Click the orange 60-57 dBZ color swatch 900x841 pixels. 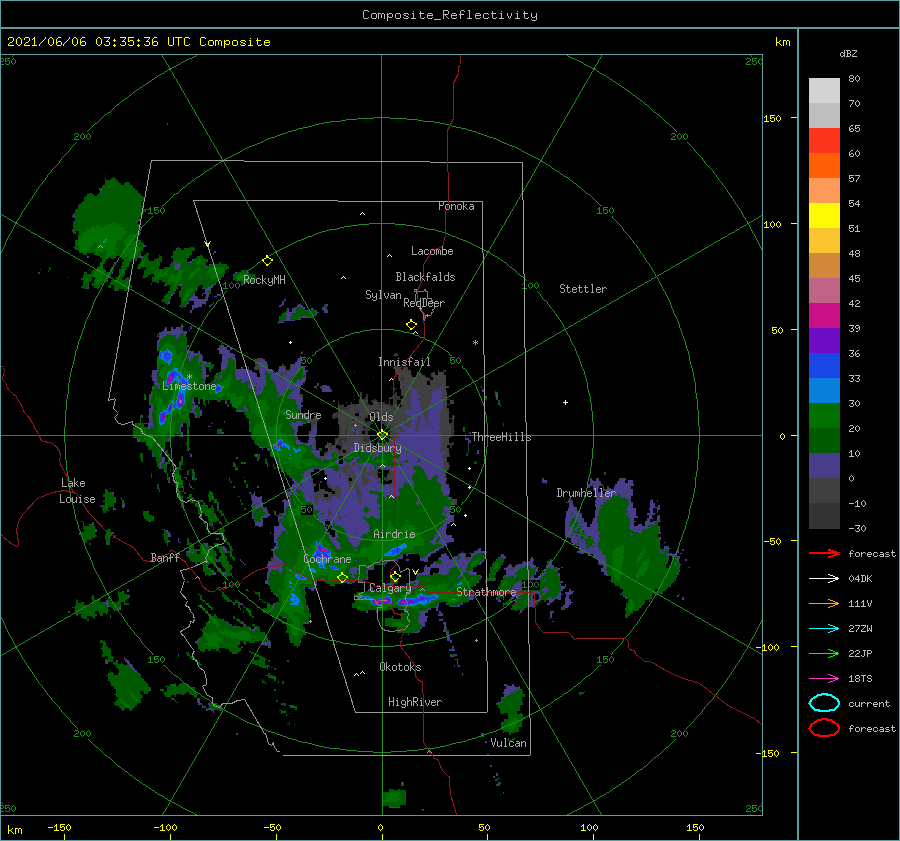point(824,166)
